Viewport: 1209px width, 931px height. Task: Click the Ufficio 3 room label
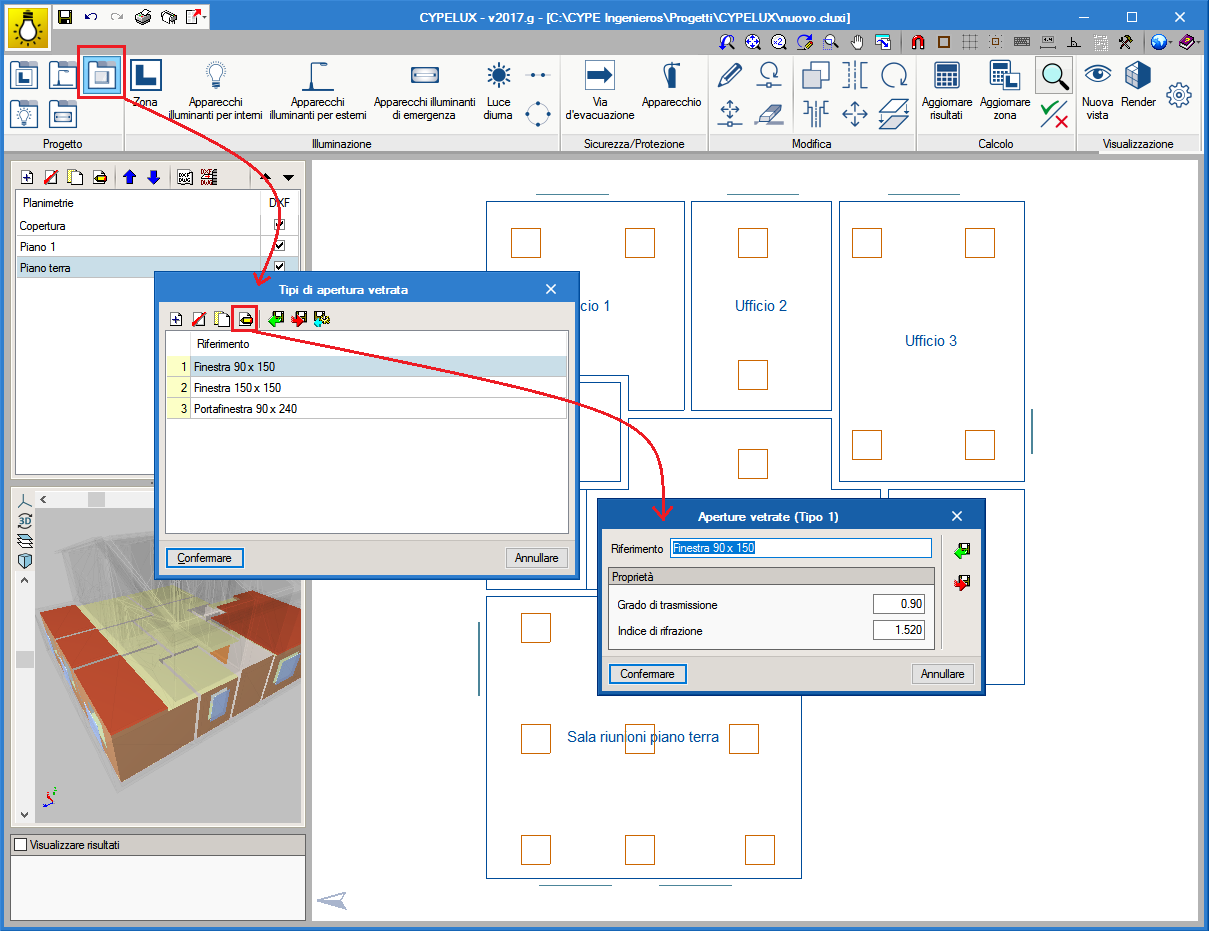click(931, 341)
